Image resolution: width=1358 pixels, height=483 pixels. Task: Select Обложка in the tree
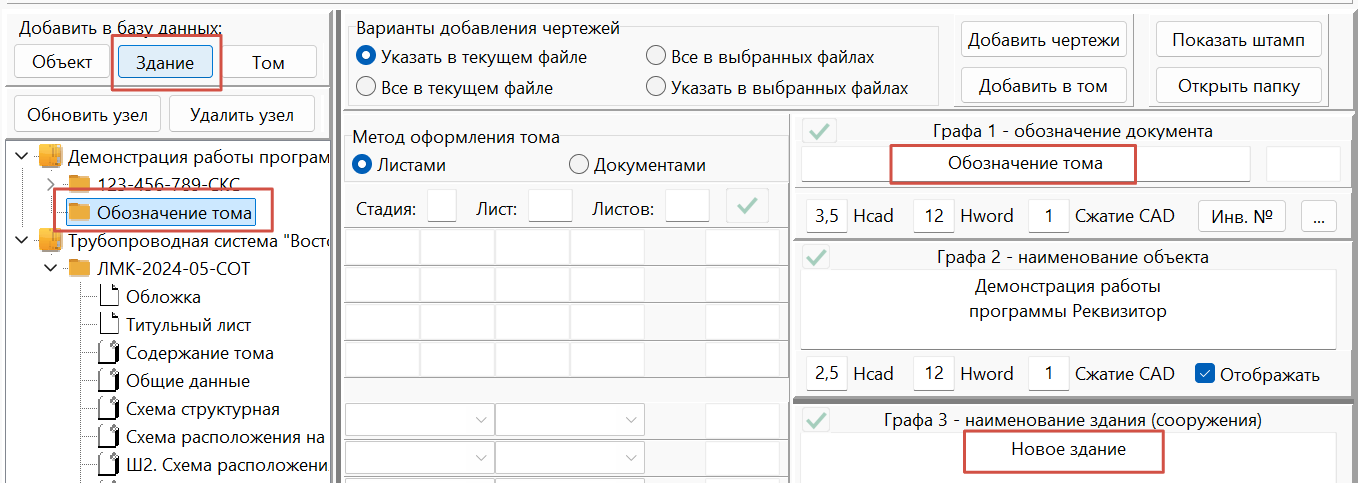coord(163,296)
